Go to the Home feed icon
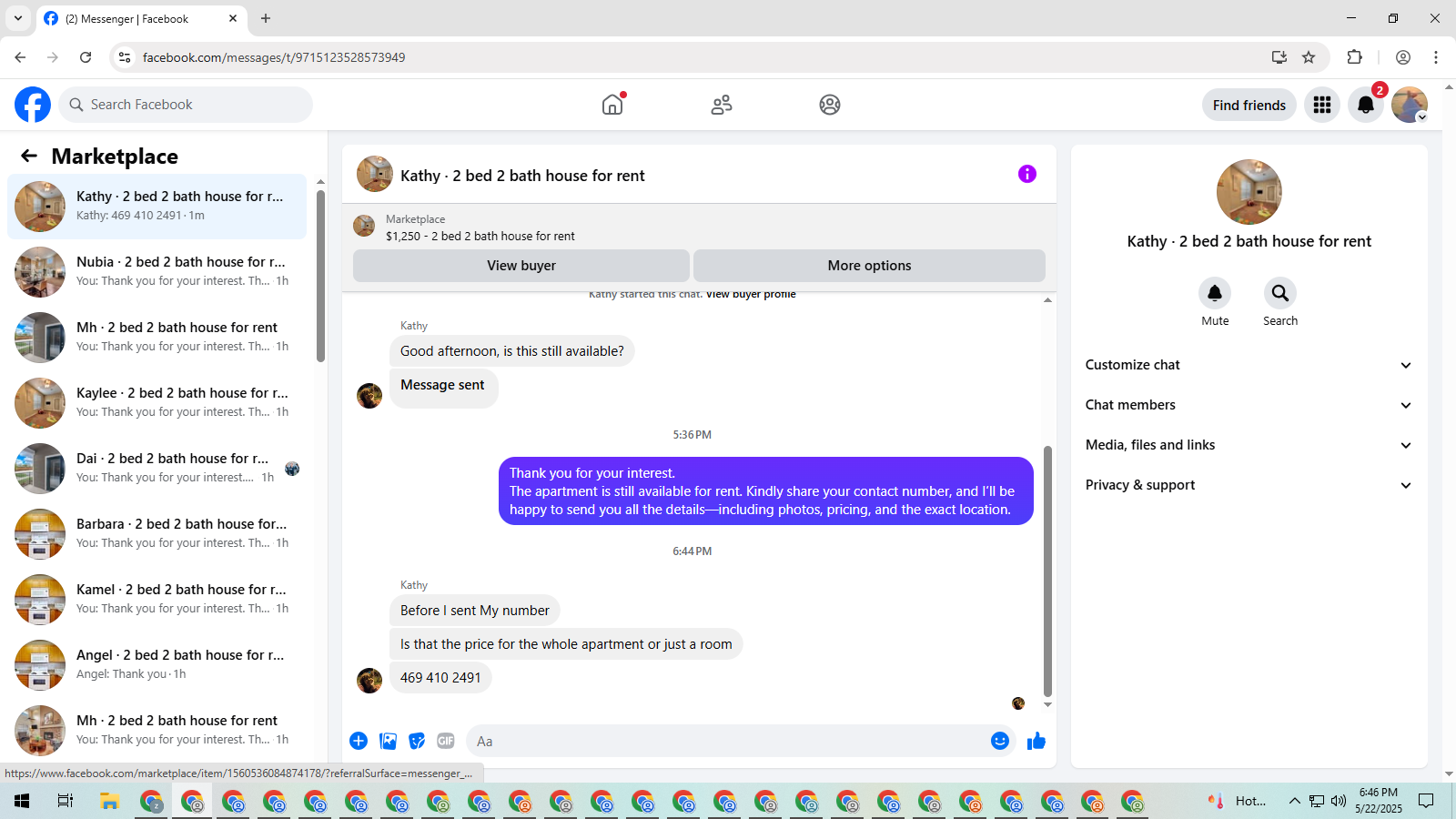Viewport: 1456px width, 819px height. tap(612, 105)
